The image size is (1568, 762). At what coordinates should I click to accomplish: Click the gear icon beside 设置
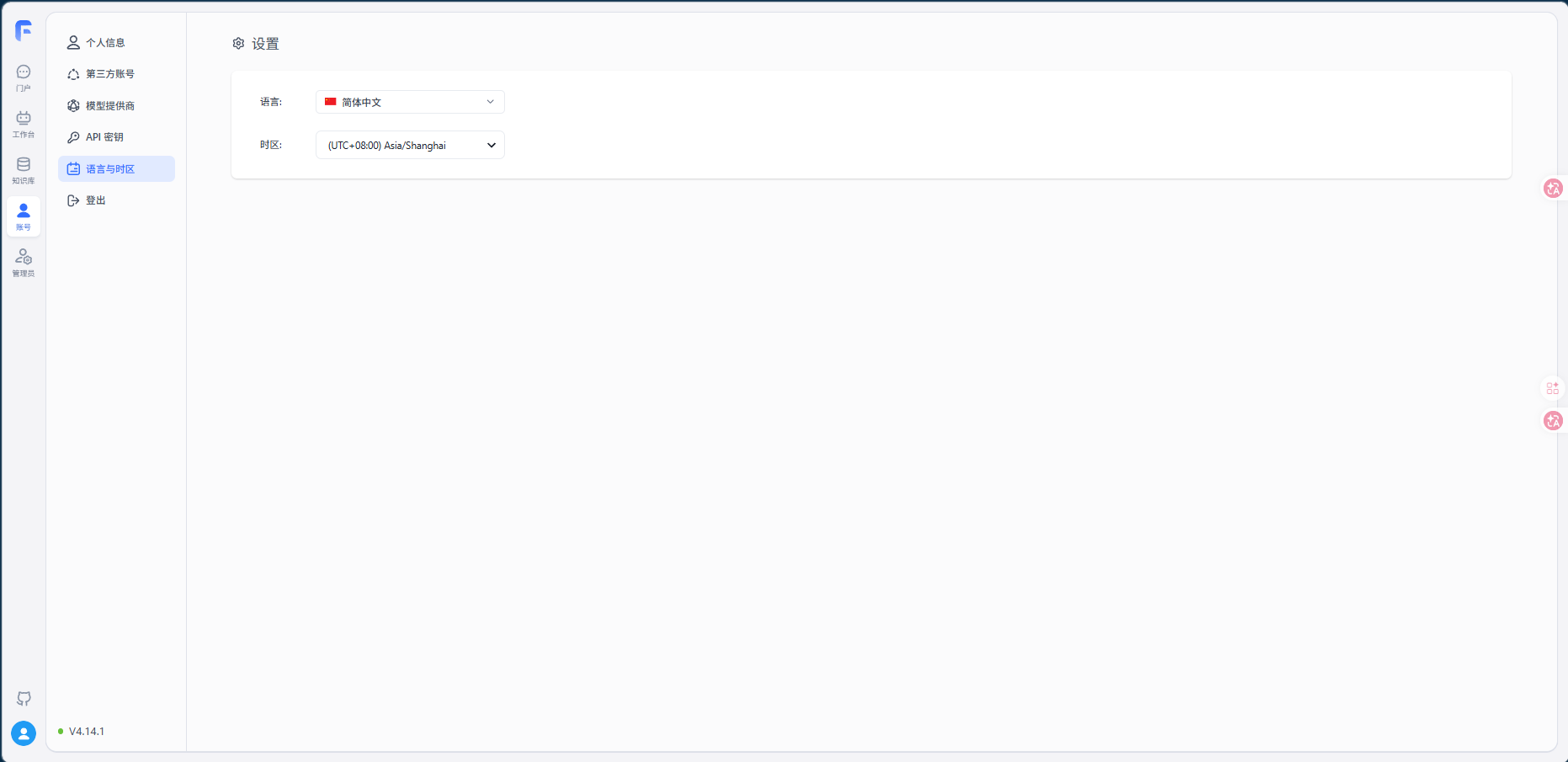coord(238,43)
